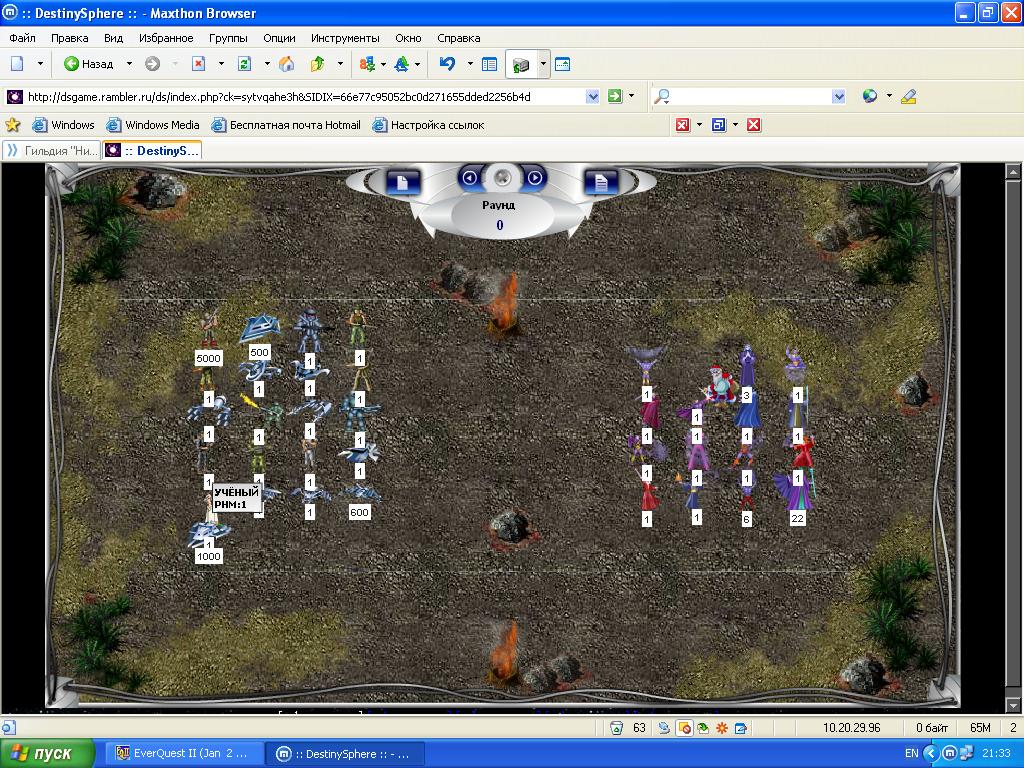Viewport: 1024px width, 768px height.
Task: Open the Инструменты menu
Action: (345, 38)
